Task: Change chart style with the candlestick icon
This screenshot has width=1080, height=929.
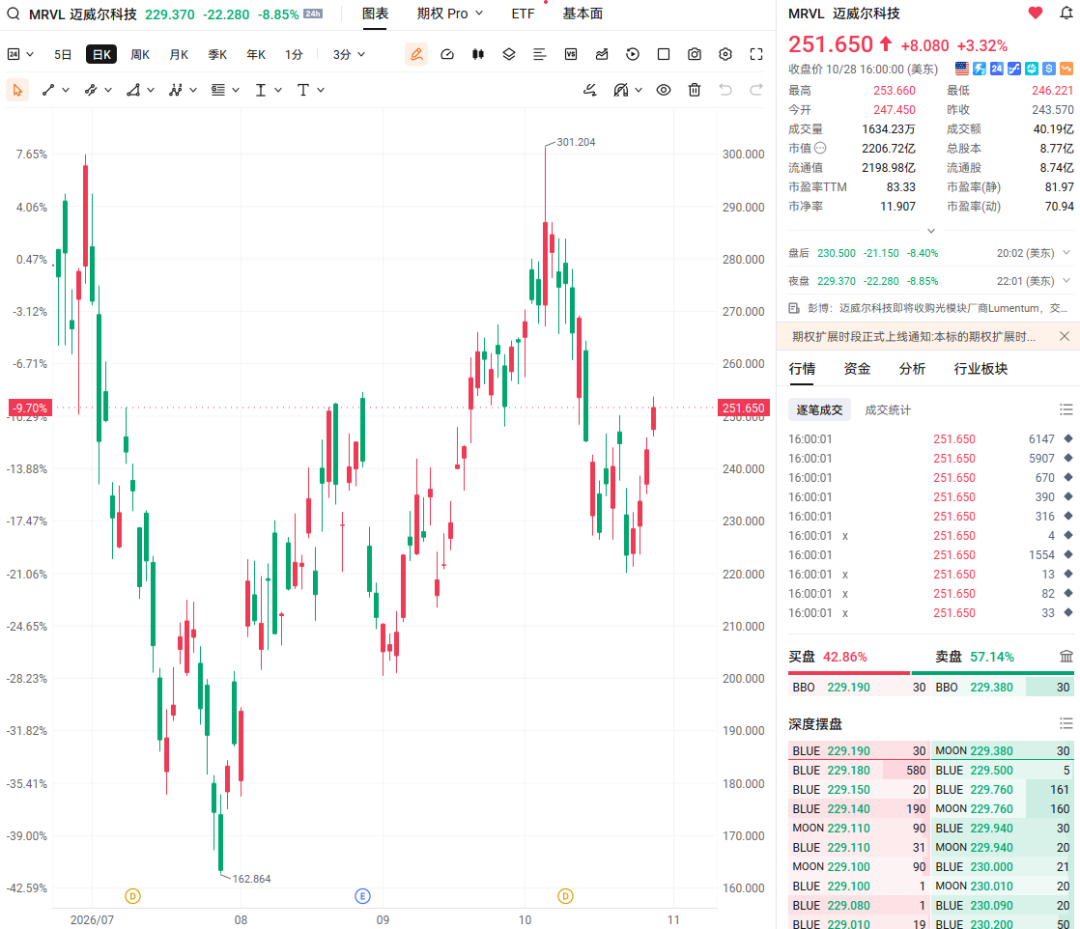Action: coord(478,54)
